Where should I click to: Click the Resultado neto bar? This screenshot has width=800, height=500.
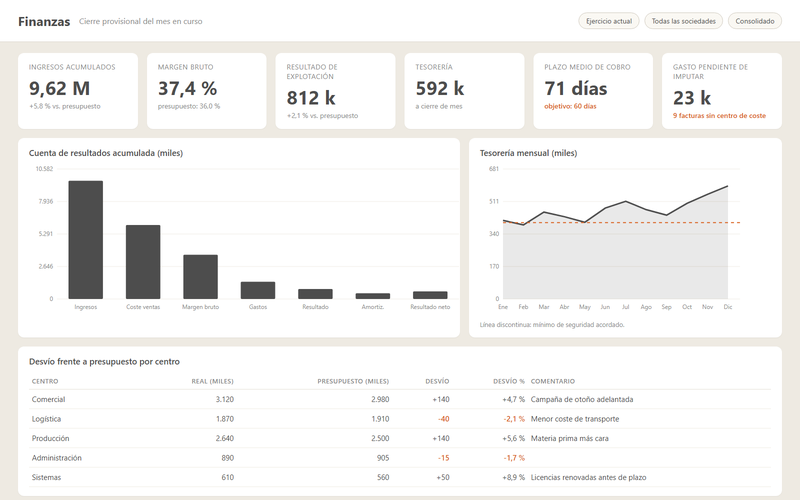tap(430, 295)
